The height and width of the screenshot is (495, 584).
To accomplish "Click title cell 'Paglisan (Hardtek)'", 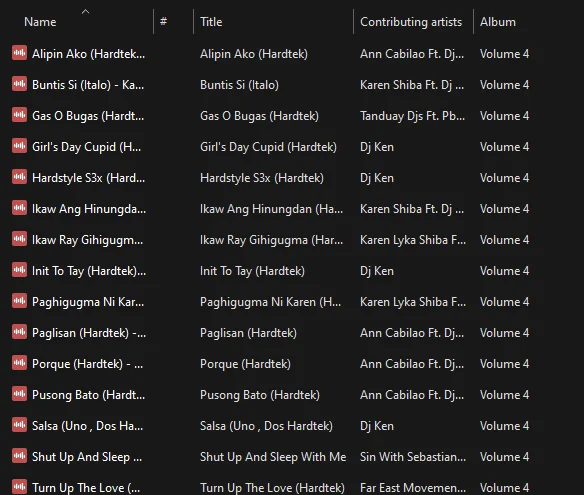I will tap(248, 333).
